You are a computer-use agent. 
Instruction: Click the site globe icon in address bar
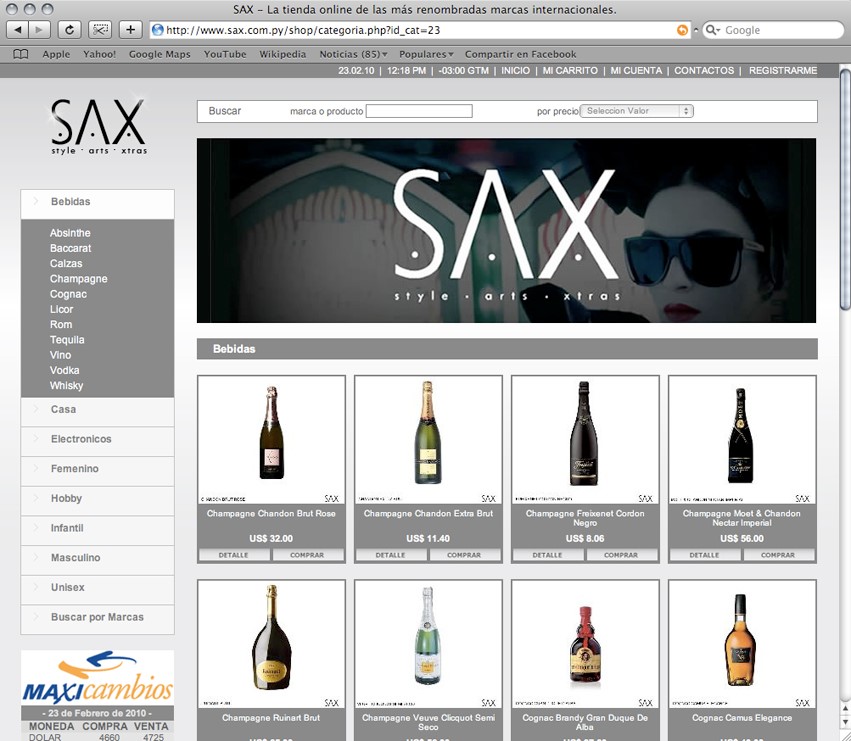pyautogui.click(x=157, y=30)
